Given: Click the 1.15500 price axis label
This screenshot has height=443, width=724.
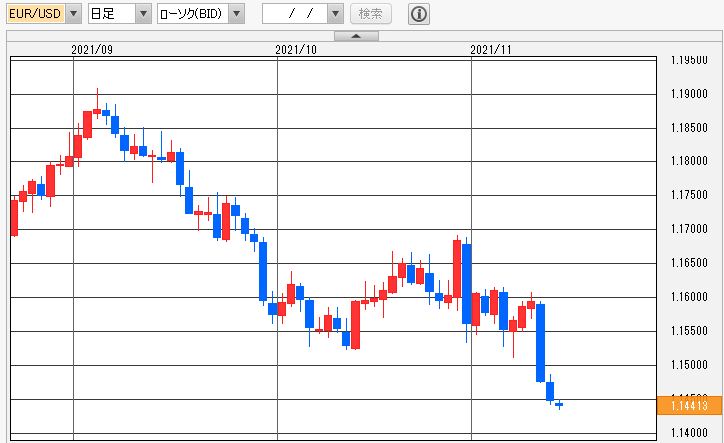Looking at the screenshot, I should [689, 331].
